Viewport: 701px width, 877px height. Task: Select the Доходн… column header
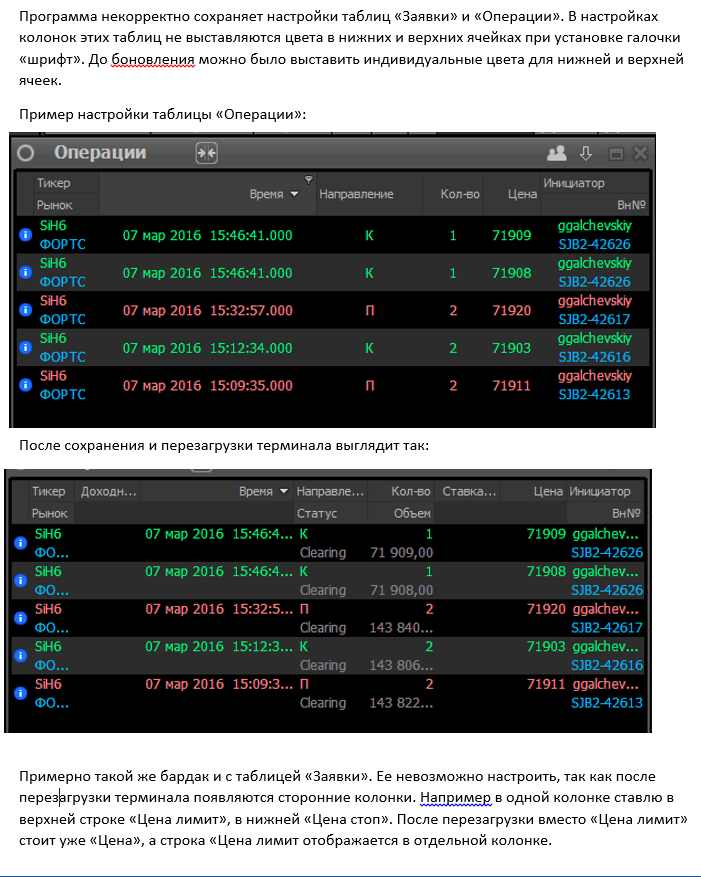[109, 492]
